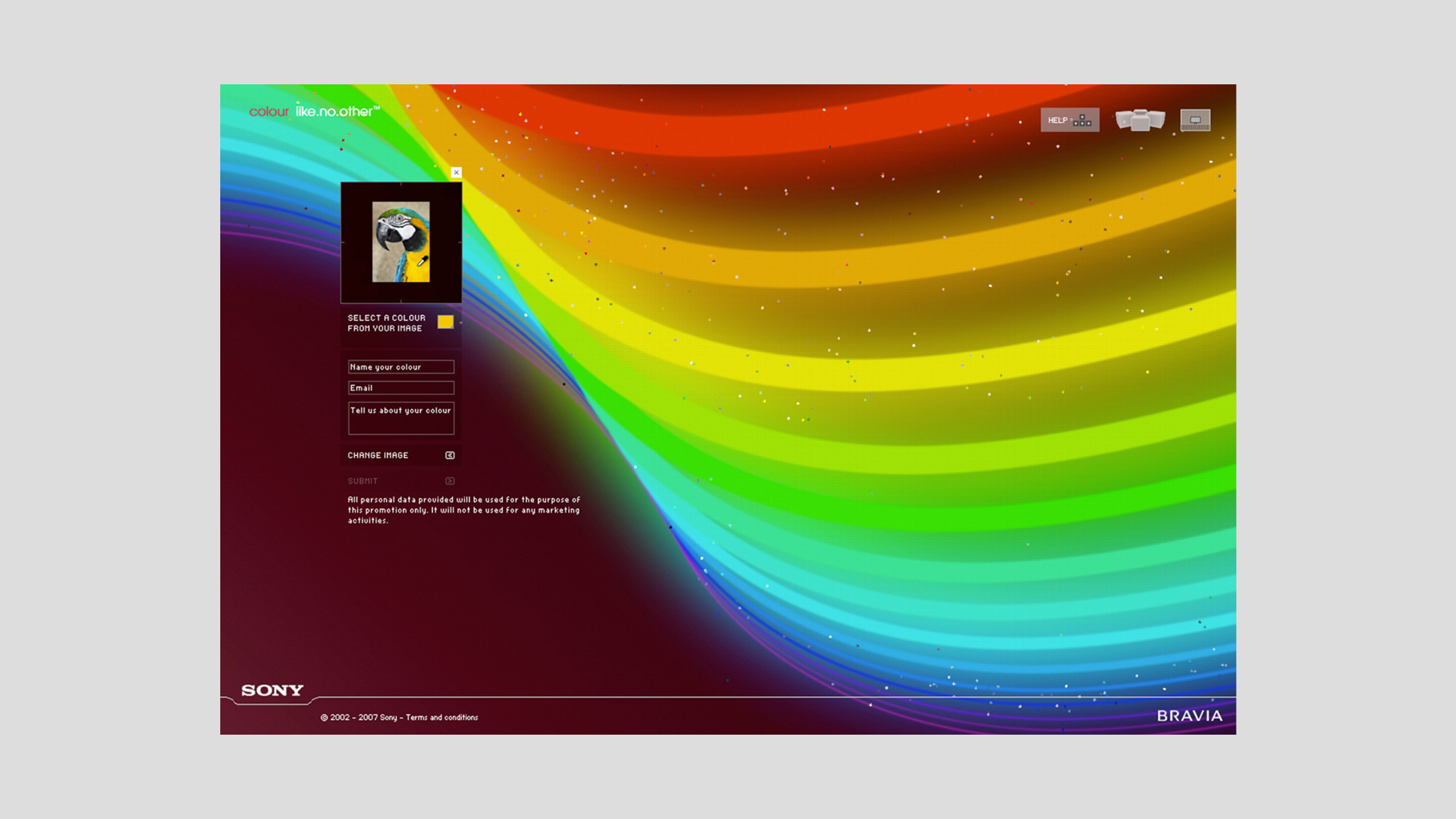This screenshot has height=819, width=1456.
Task: Click the TV screen icon top right
Action: [x=1195, y=120]
